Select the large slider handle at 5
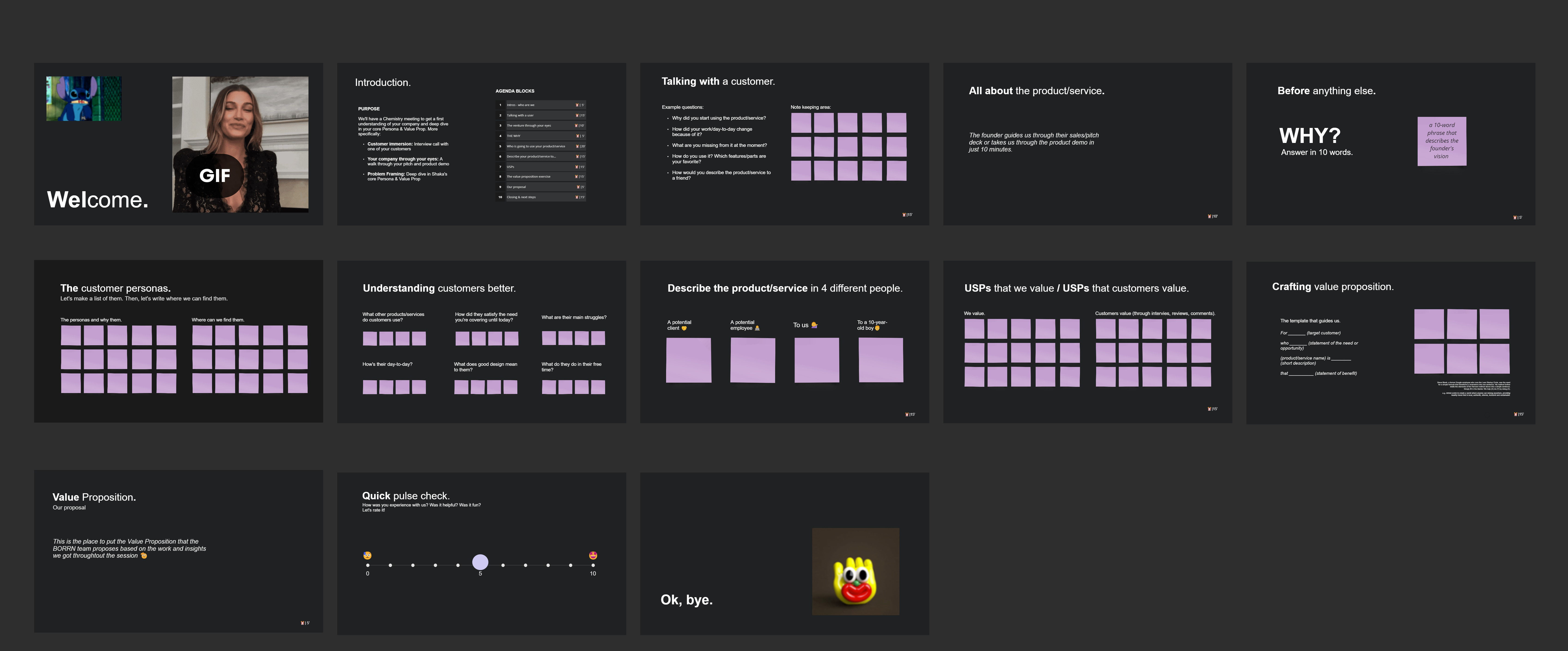This screenshot has height=651, width=1568. [x=480, y=562]
